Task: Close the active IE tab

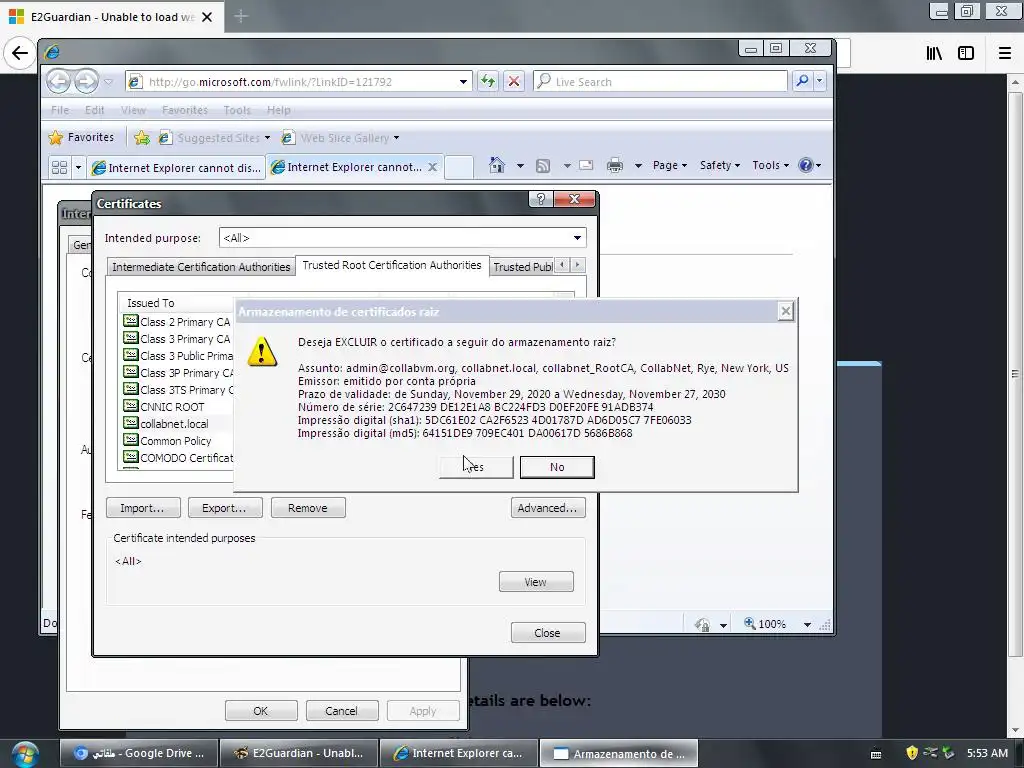Action: [x=432, y=167]
